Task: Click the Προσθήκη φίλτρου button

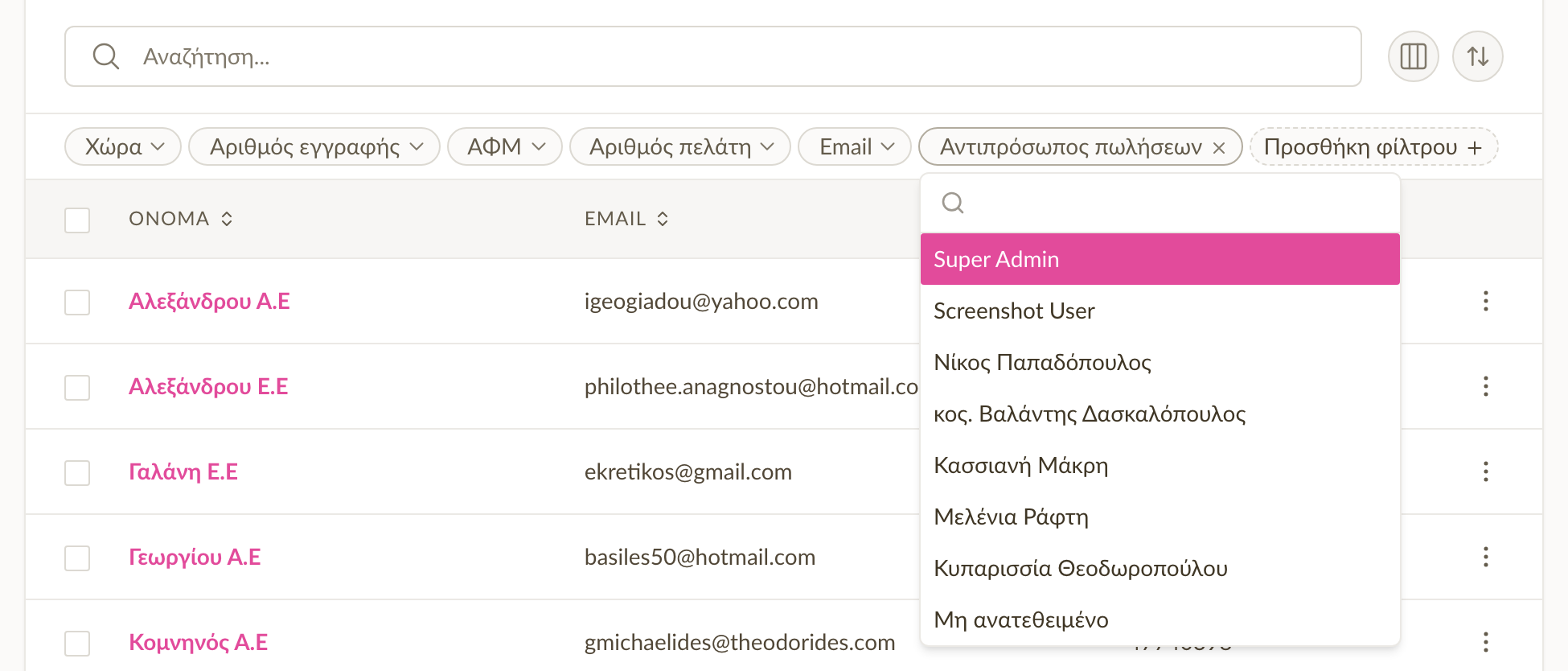Action: tap(1373, 146)
